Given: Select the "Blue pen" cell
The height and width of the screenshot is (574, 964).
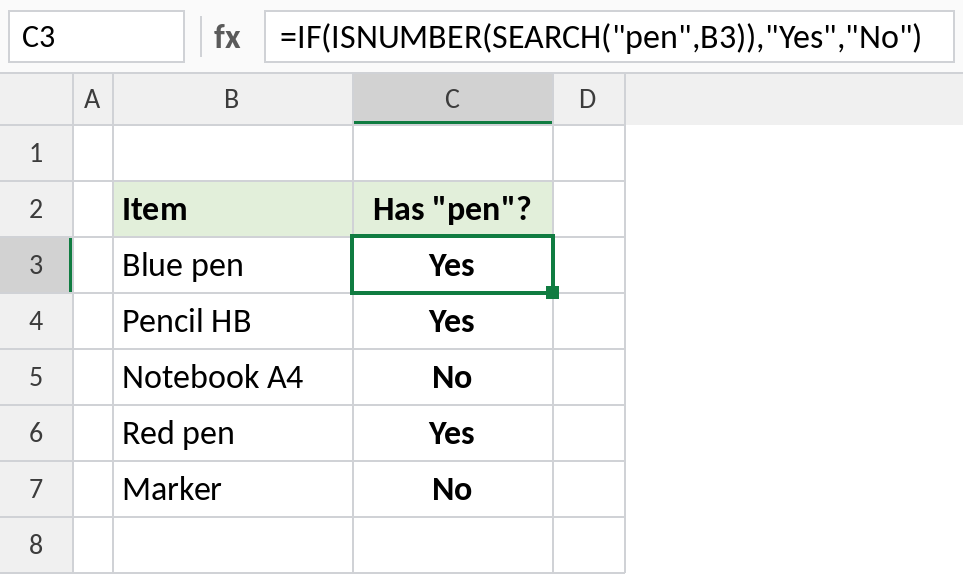Looking at the screenshot, I should click(x=232, y=265).
